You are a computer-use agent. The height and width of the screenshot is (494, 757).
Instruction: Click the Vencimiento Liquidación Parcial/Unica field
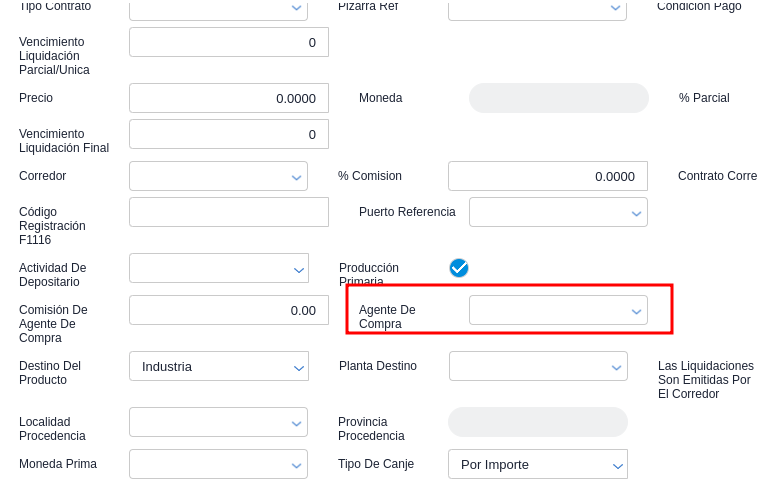tap(228, 42)
